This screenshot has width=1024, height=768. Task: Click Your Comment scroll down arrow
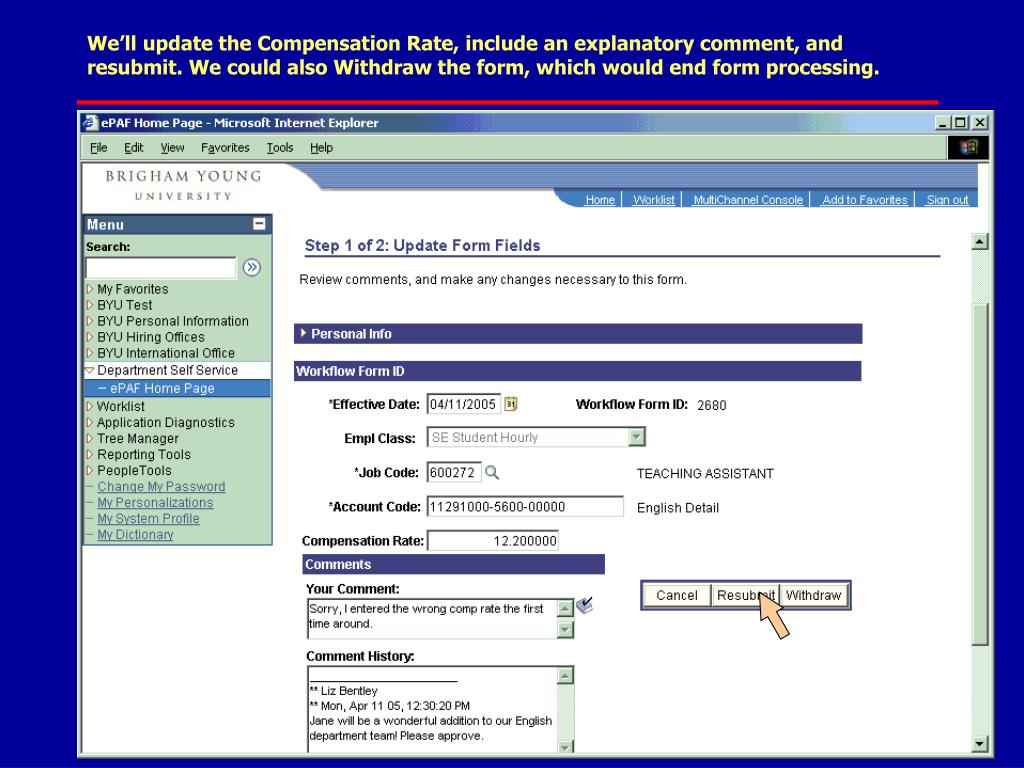coord(565,630)
